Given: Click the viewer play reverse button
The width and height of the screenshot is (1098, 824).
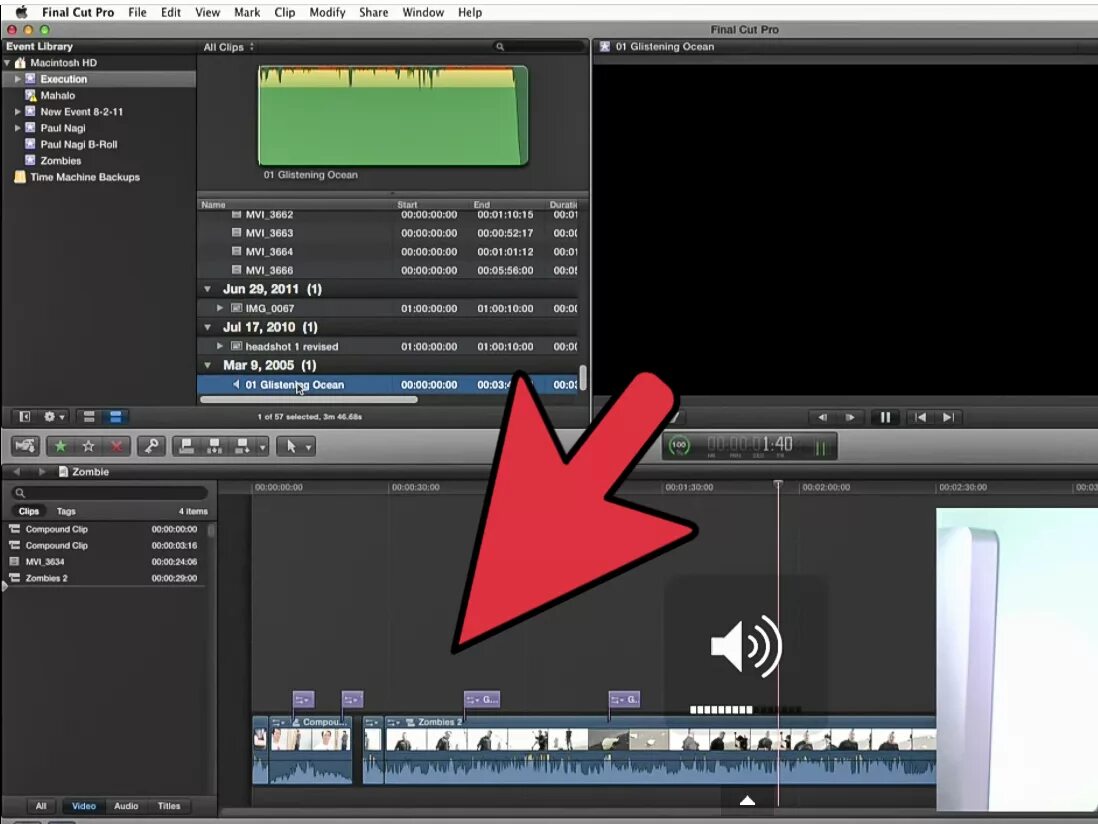Looking at the screenshot, I should pyautogui.click(x=823, y=417).
